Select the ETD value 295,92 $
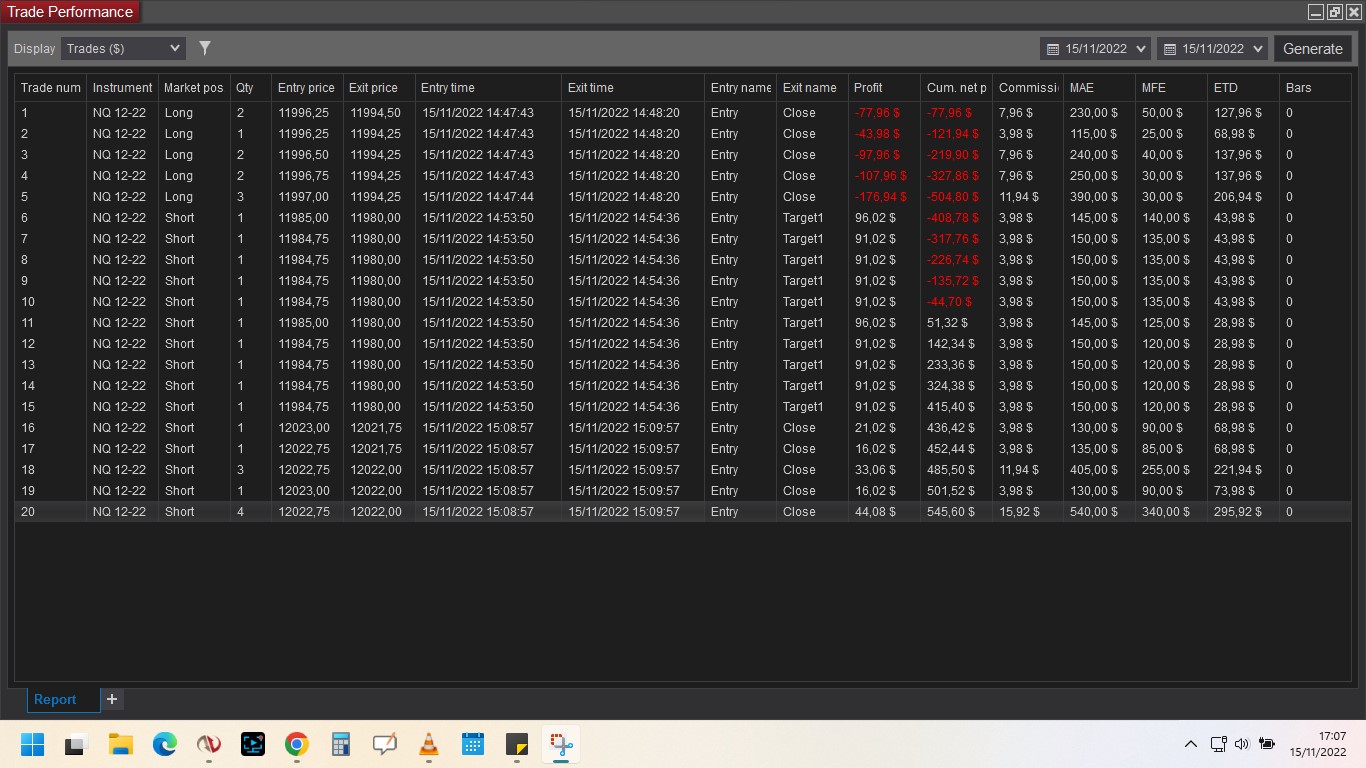1366x768 pixels. (1238, 512)
